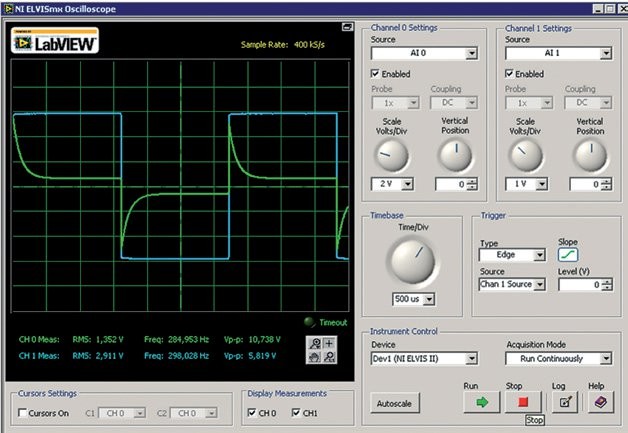The image size is (628, 433).
Task: Open Device dropdown Dev1 (NI ELVIS II)
Action: [x=424, y=358]
